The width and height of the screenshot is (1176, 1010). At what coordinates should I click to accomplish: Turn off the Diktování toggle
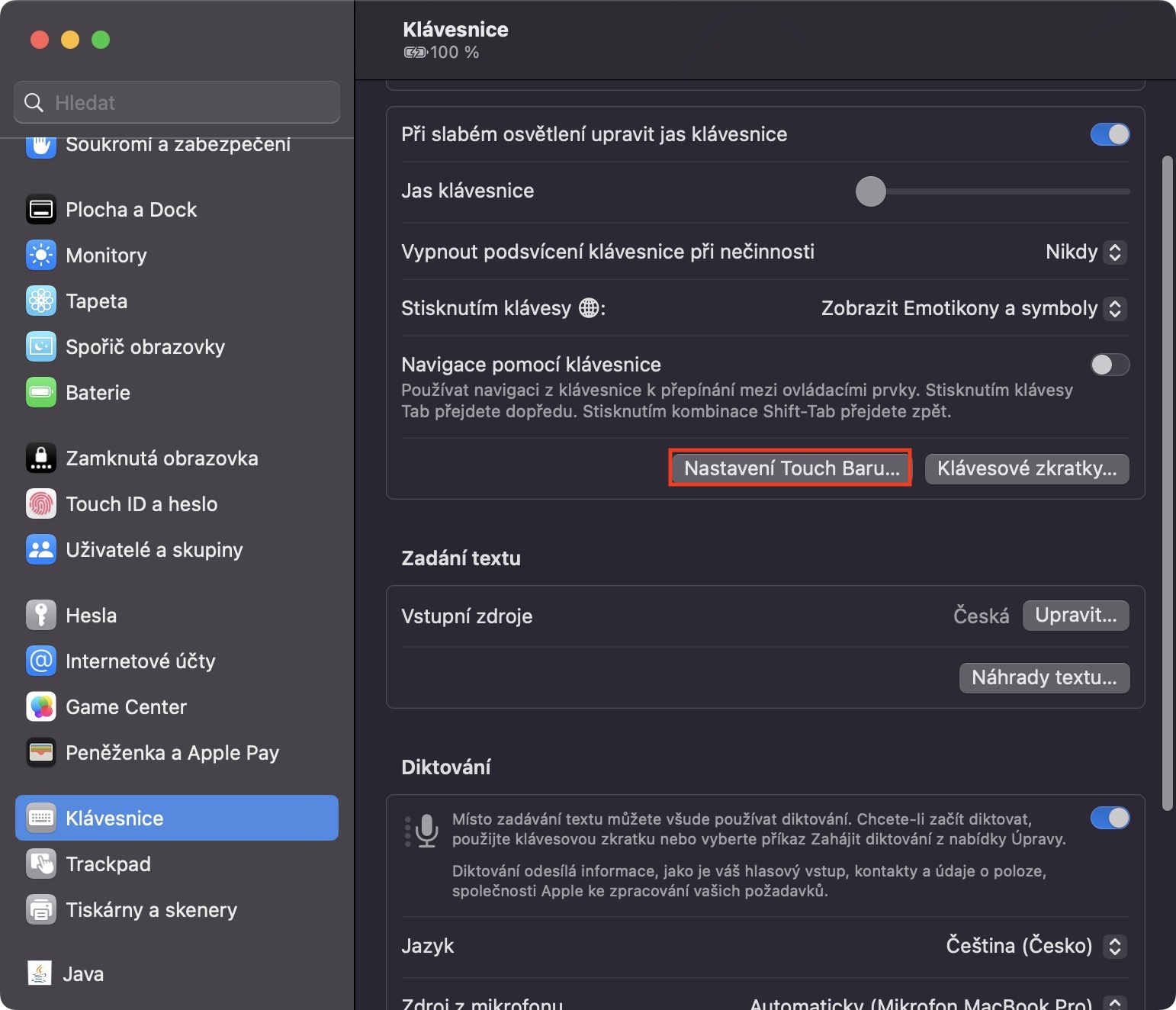(1110, 818)
